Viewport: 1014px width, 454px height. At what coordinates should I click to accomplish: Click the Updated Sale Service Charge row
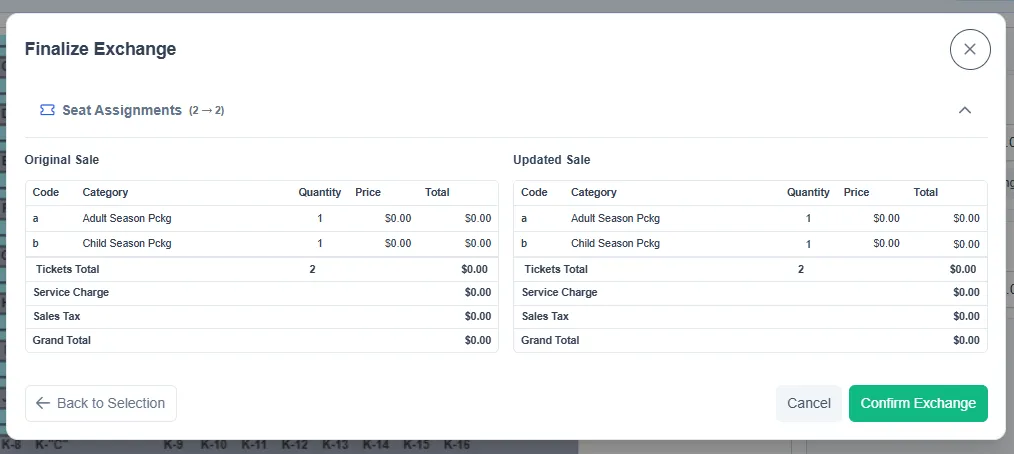click(750, 292)
